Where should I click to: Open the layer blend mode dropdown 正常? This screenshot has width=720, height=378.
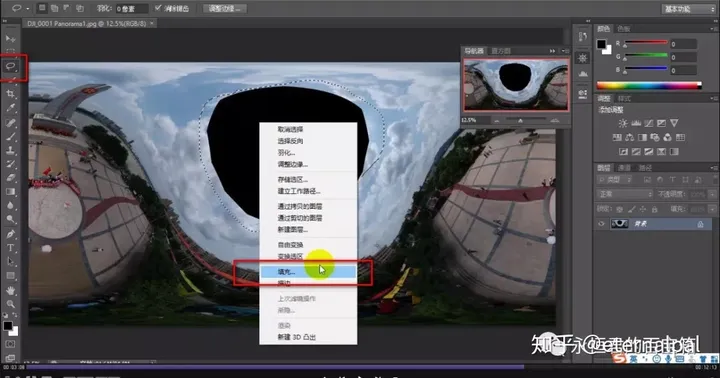624,194
